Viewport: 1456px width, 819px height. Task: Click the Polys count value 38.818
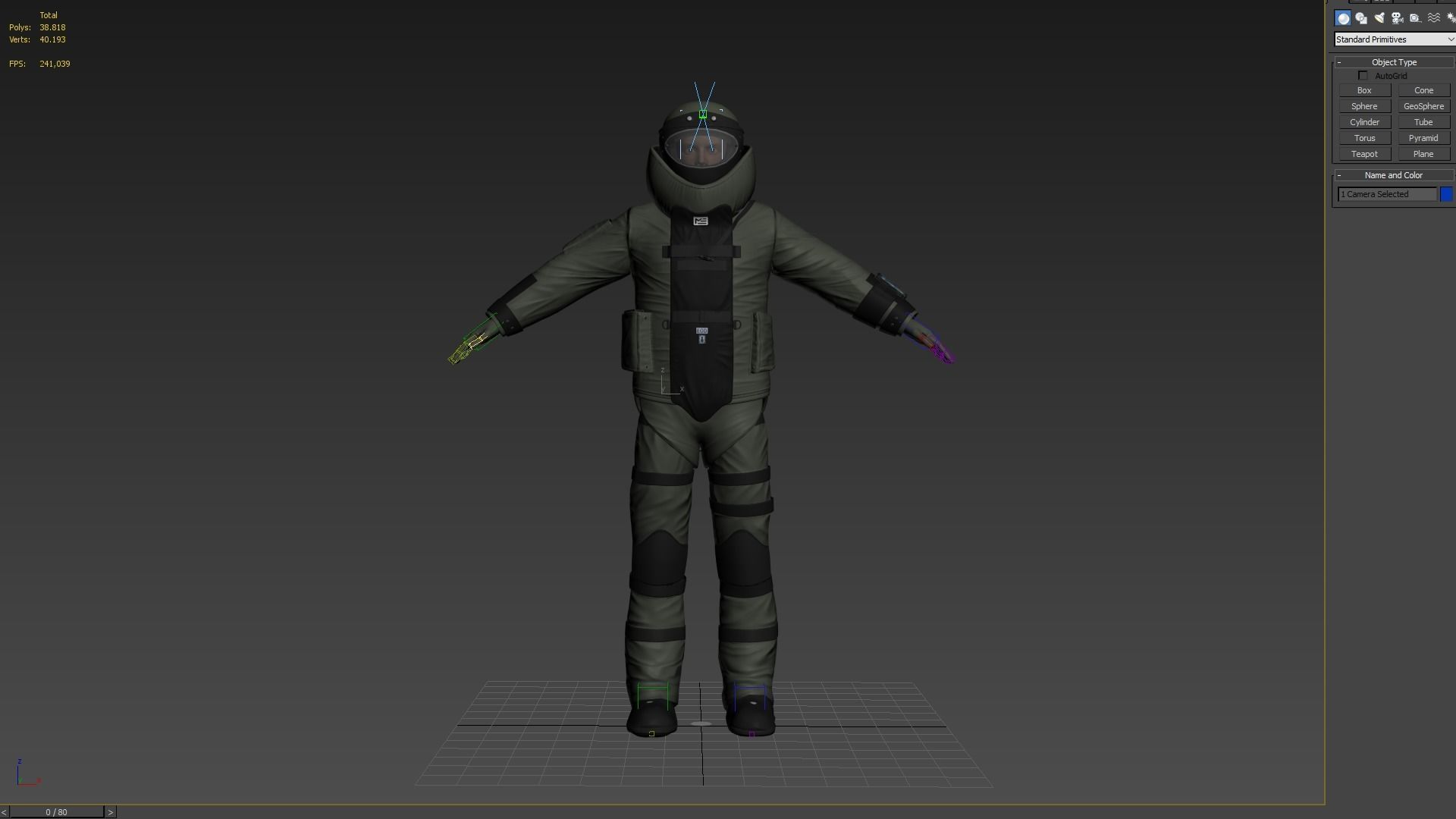[52, 27]
